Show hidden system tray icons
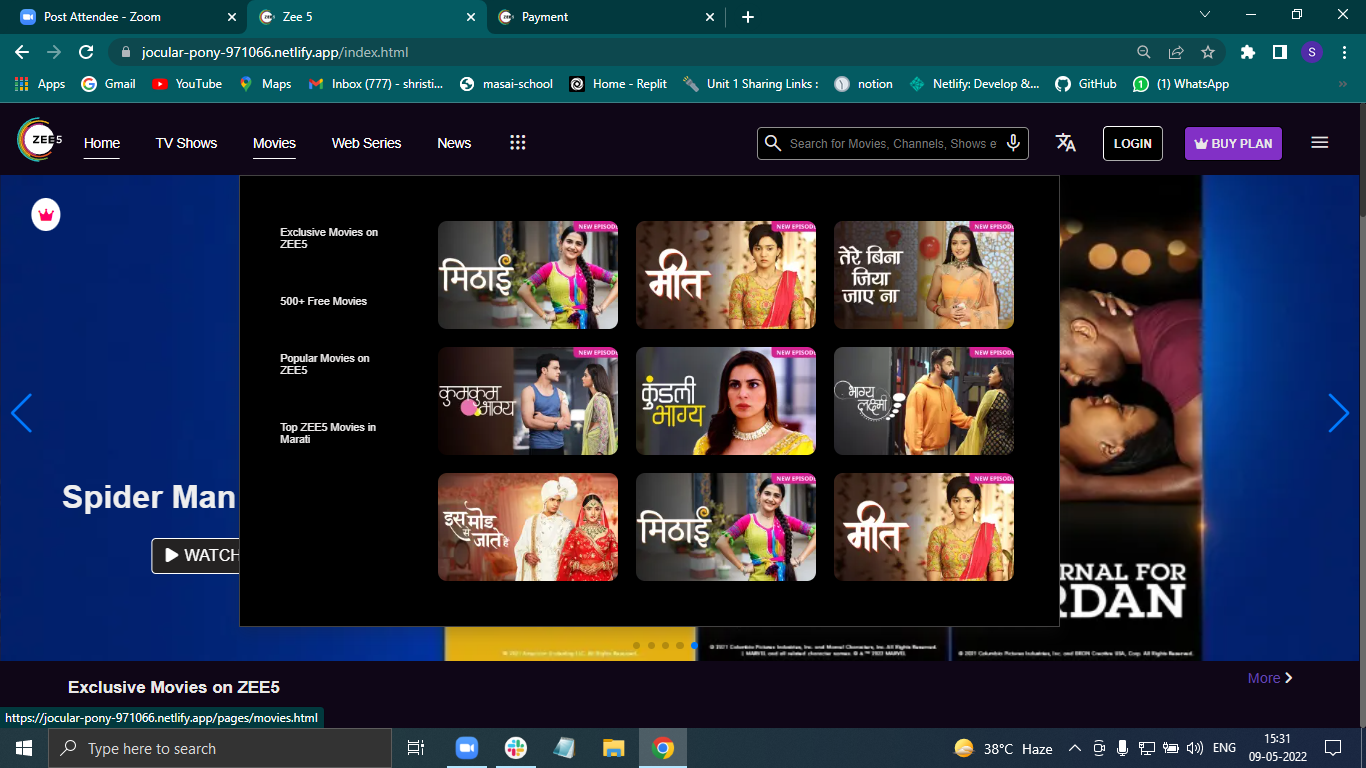The image size is (1366, 768). [x=1075, y=748]
